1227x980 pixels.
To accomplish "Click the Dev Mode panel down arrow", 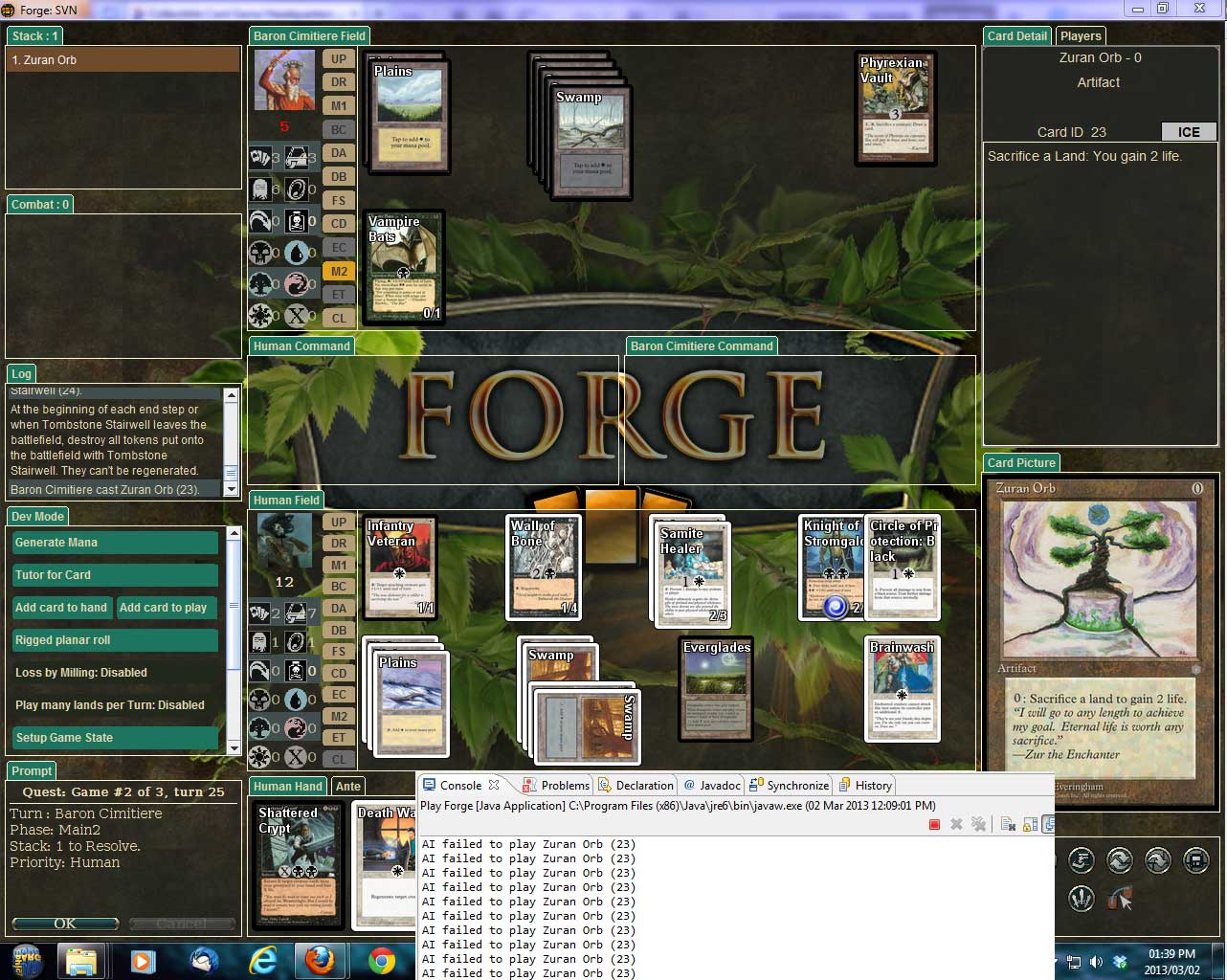I will 233,747.
